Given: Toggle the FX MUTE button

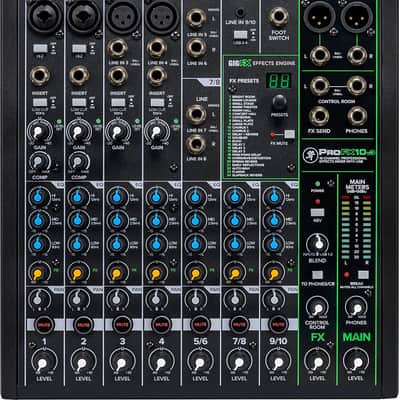Looking at the screenshot, I should pos(289,134).
